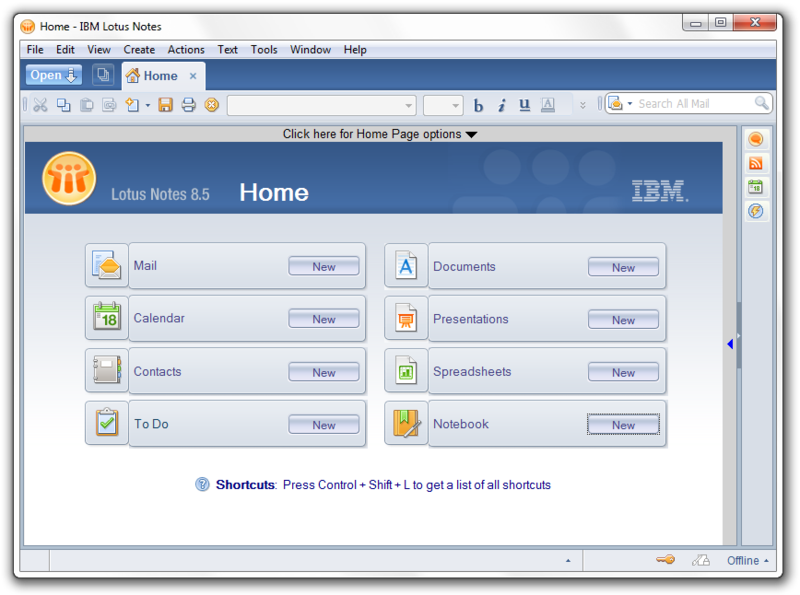The image size is (800, 595).
Task: Open the File menu
Action: (35, 49)
